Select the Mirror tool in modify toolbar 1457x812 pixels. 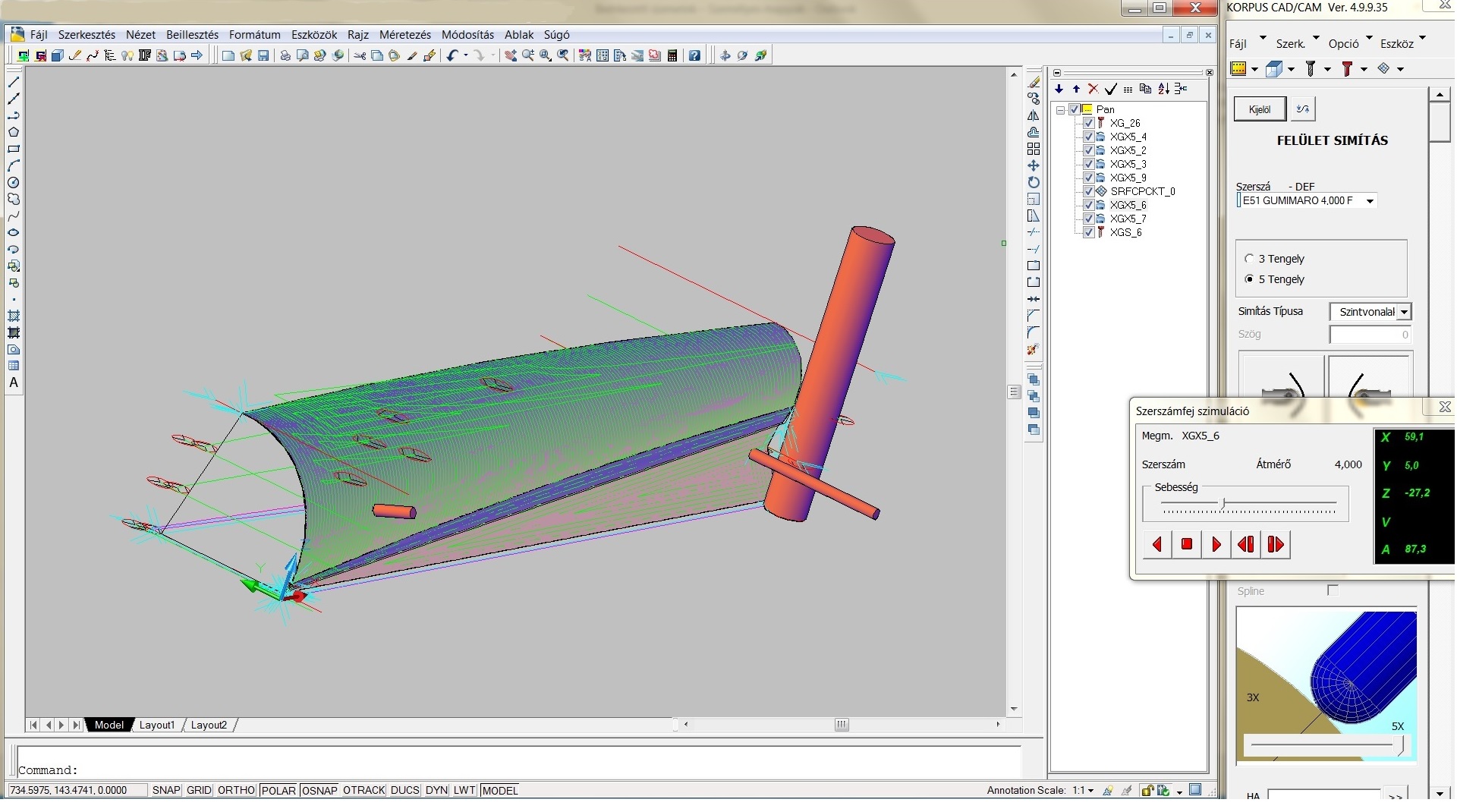pos(1034,116)
